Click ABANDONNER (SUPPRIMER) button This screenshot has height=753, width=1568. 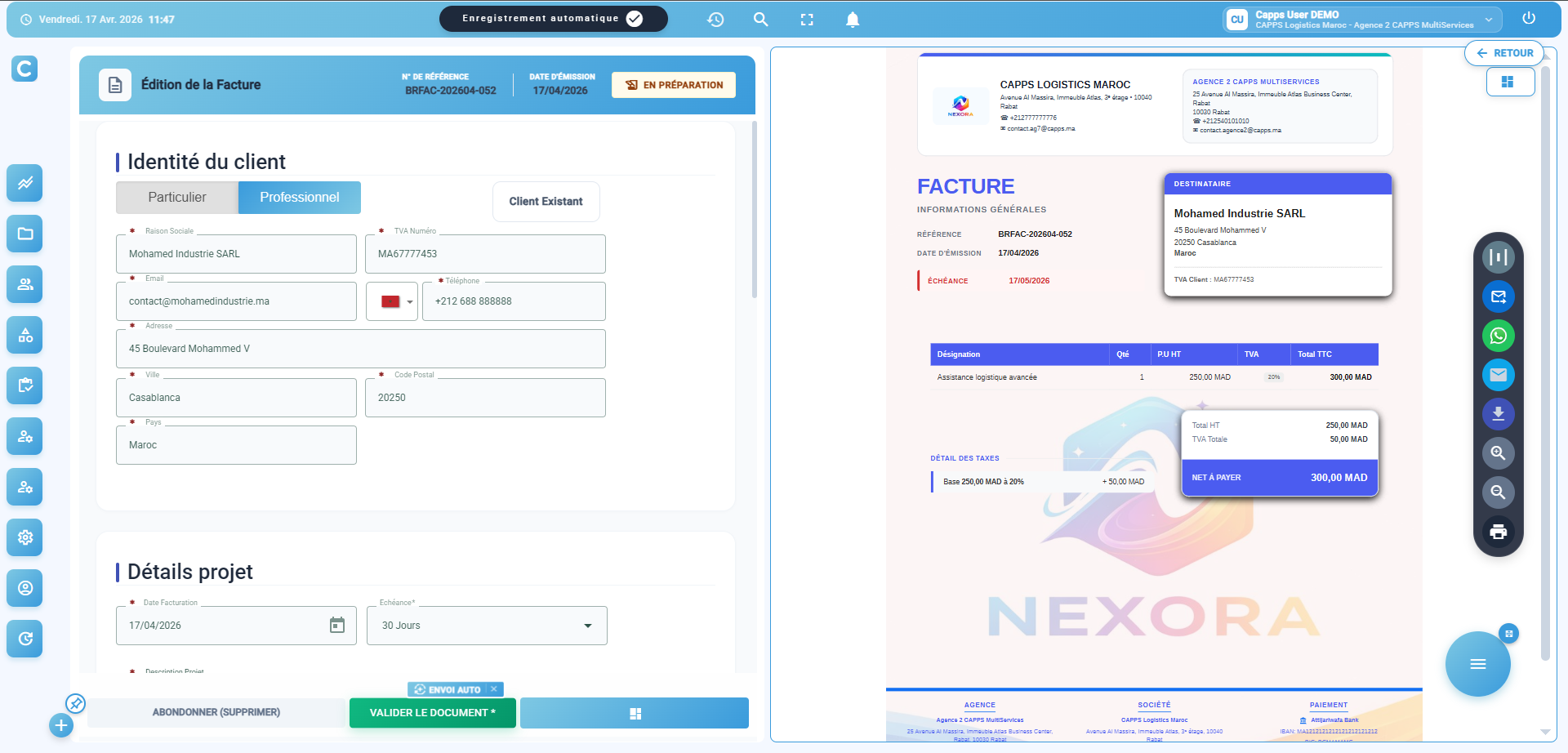click(x=216, y=712)
